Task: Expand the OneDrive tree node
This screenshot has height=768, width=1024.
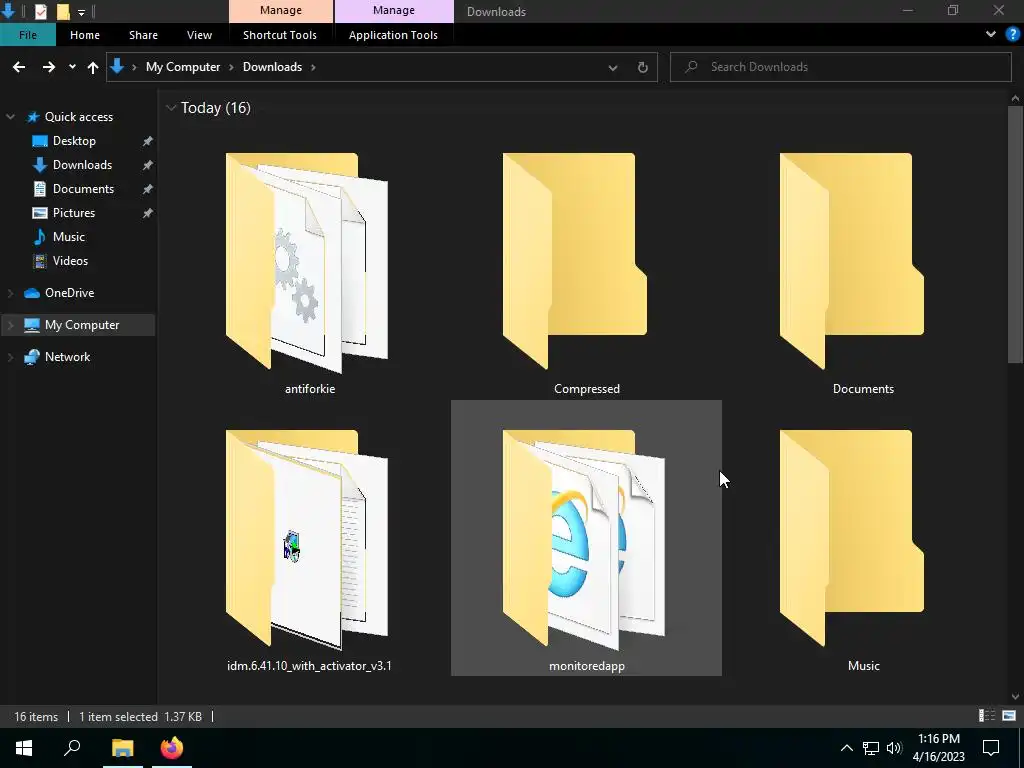Action: point(10,293)
